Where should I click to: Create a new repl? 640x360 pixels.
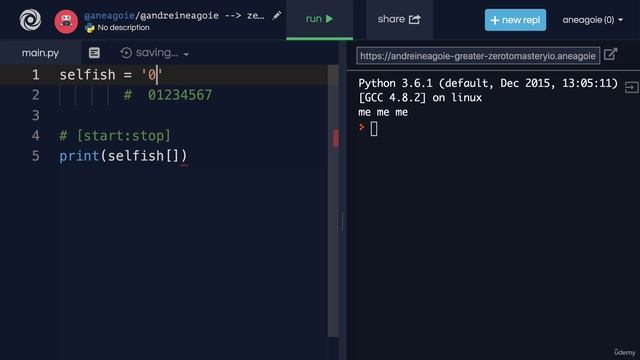[515, 20]
